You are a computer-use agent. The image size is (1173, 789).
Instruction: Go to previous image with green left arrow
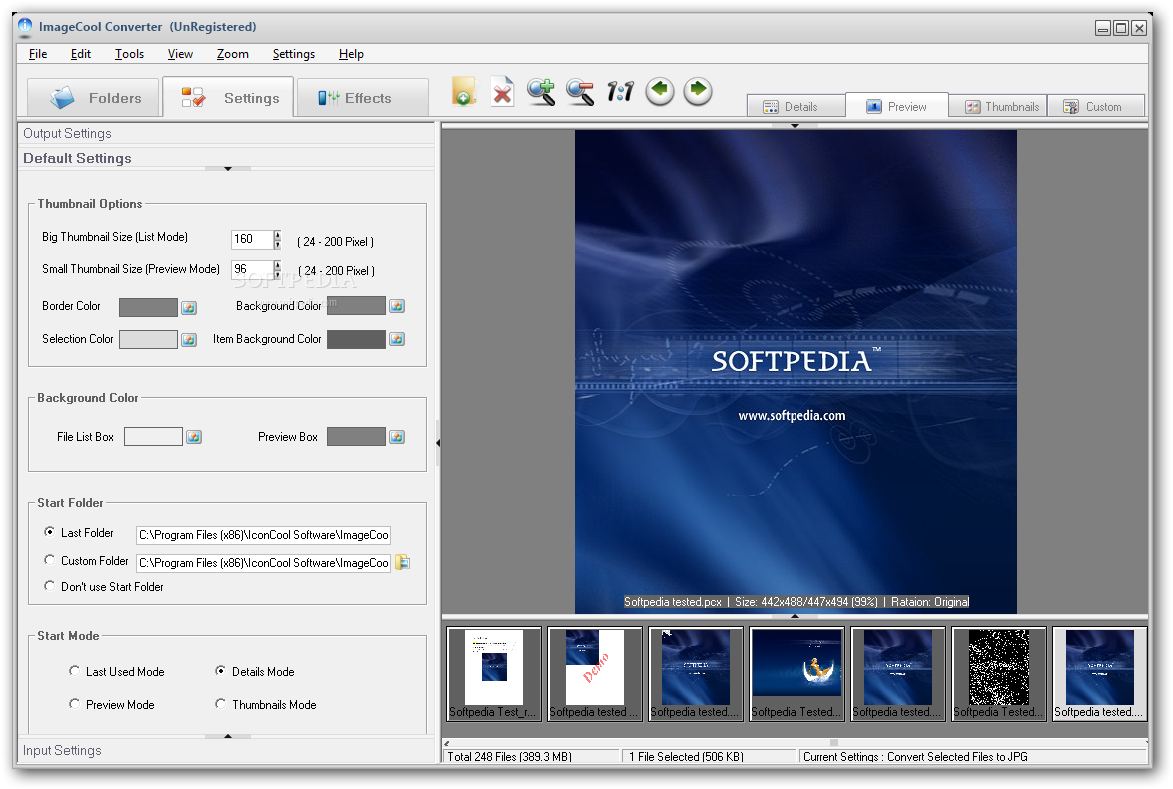pos(659,91)
